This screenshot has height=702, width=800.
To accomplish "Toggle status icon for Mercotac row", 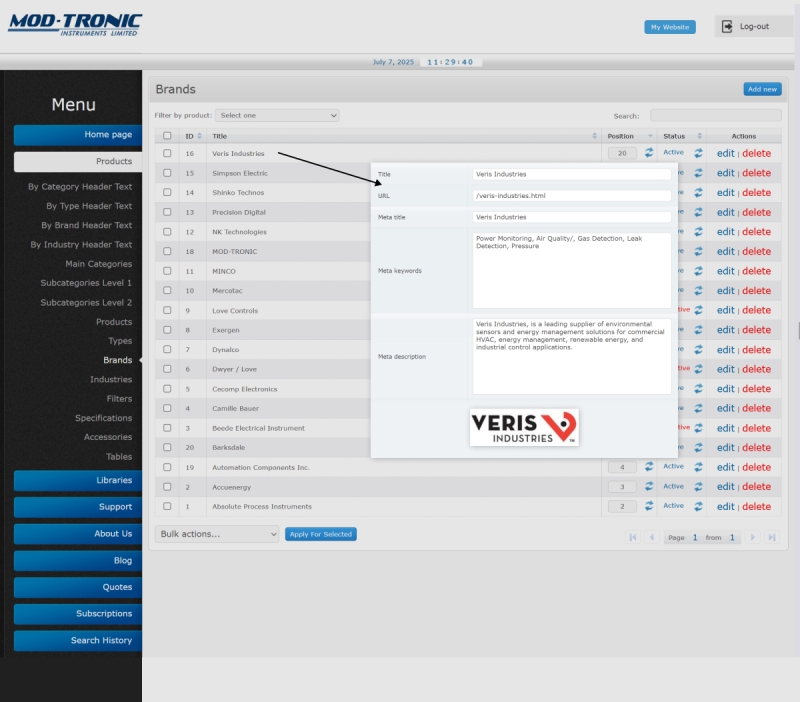I will click(x=698, y=290).
